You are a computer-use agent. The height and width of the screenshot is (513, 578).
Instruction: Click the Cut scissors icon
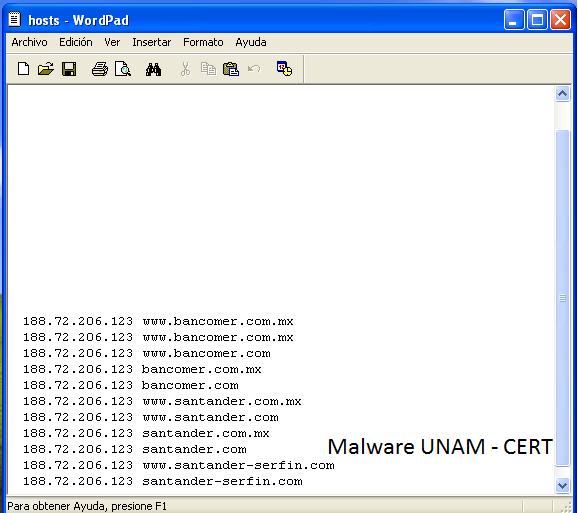click(x=185, y=69)
